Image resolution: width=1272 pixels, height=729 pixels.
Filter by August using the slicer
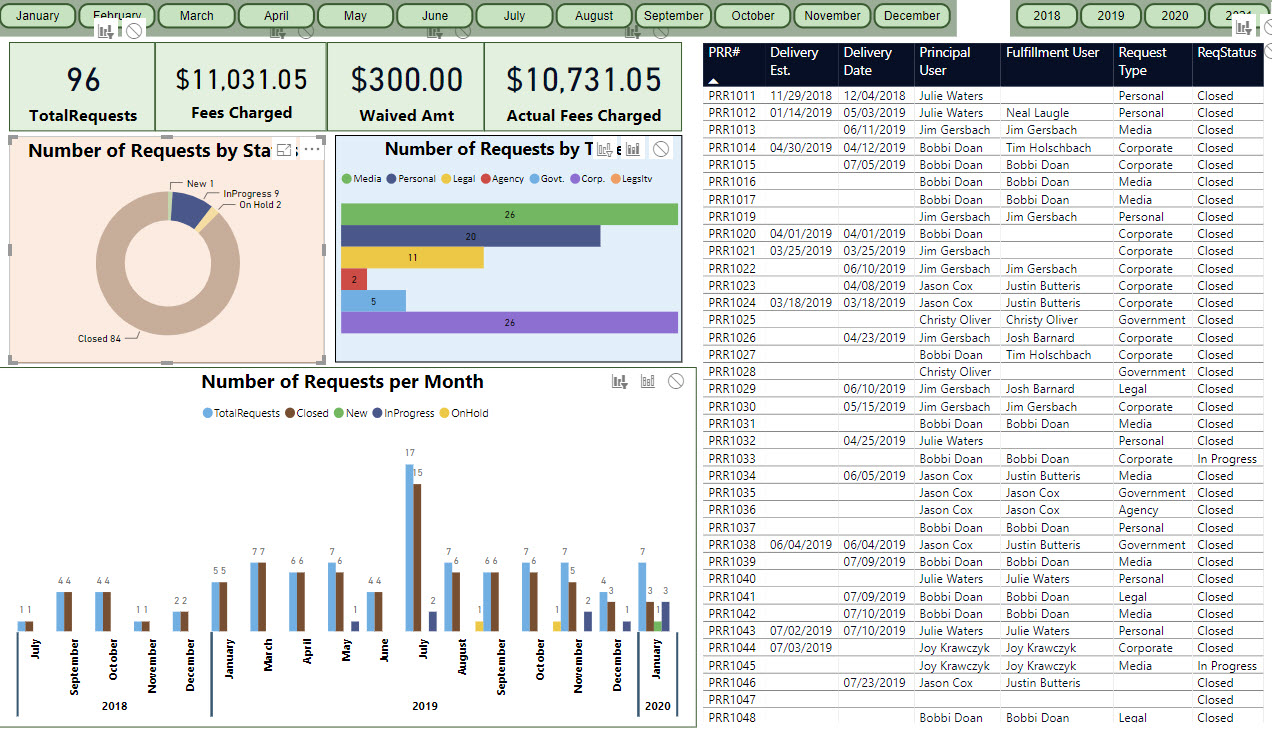coord(595,16)
